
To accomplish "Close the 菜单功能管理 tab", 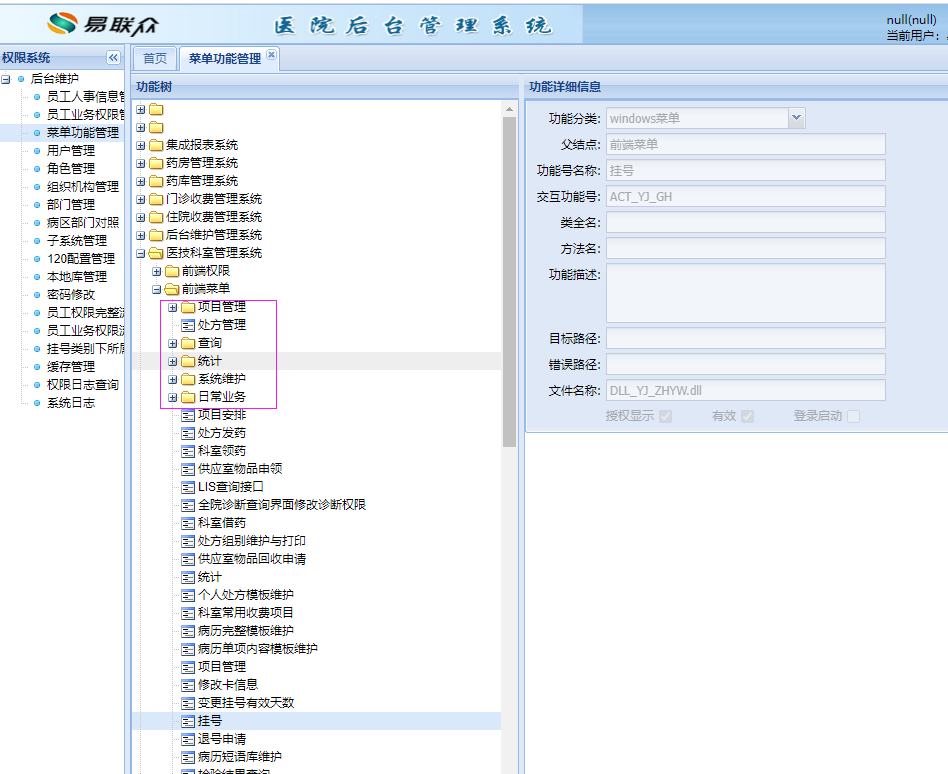I will tap(271, 54).
